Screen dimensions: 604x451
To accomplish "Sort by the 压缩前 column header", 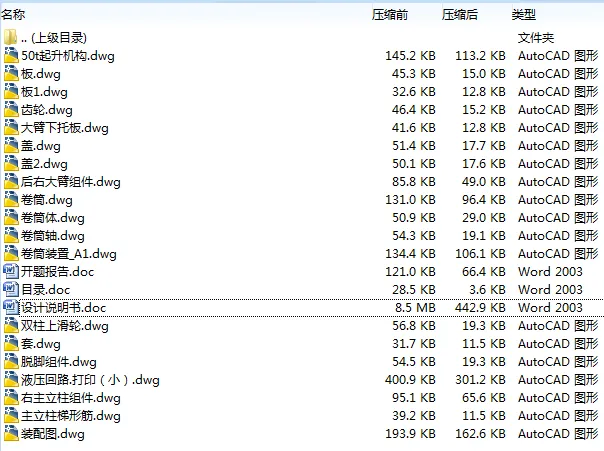I will pyautogui.click(x=389, y=15).
